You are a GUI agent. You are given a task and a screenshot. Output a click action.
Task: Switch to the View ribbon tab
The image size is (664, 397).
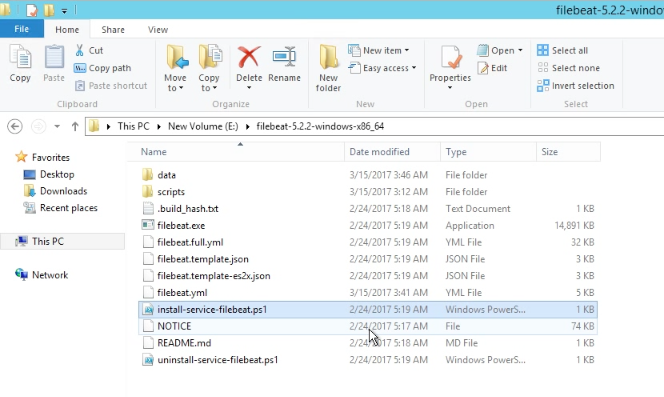point(158,30)
